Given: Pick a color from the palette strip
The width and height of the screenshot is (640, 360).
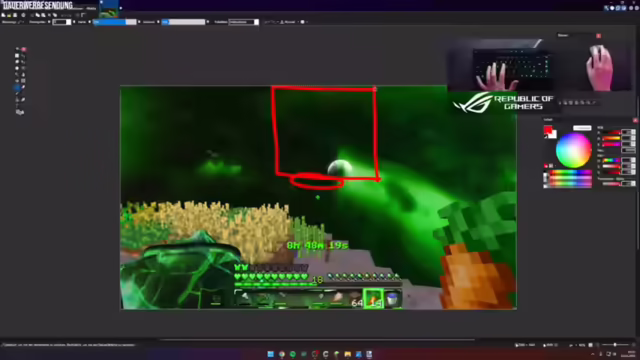Looking at the screenshot, I should pos(570,179).
